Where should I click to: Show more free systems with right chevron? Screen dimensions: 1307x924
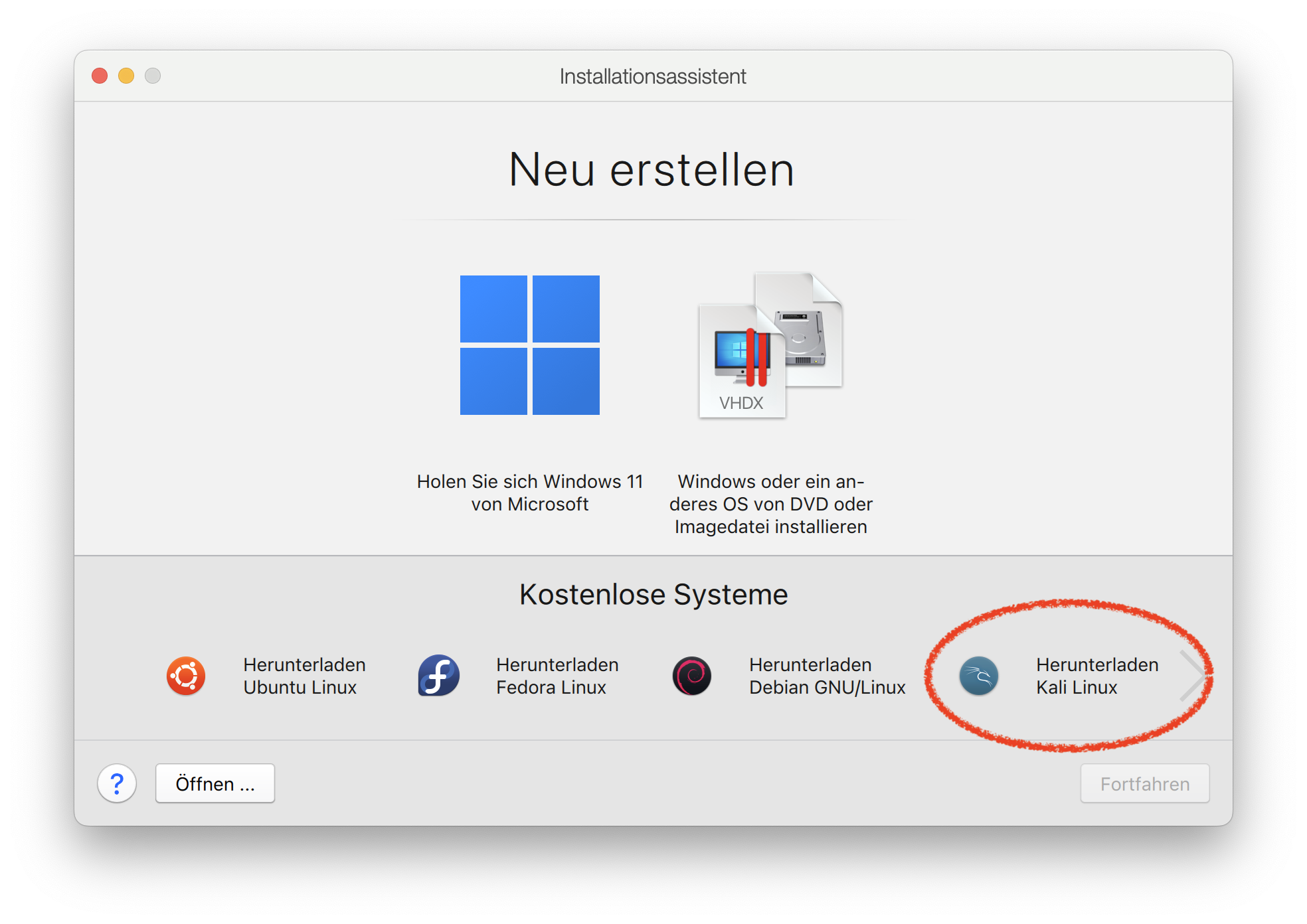(1192, 676)
